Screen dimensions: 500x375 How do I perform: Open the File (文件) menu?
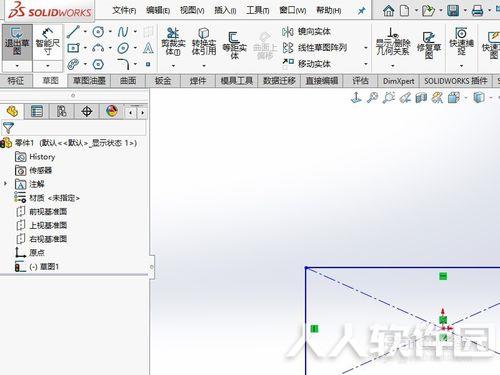(124, 11)
